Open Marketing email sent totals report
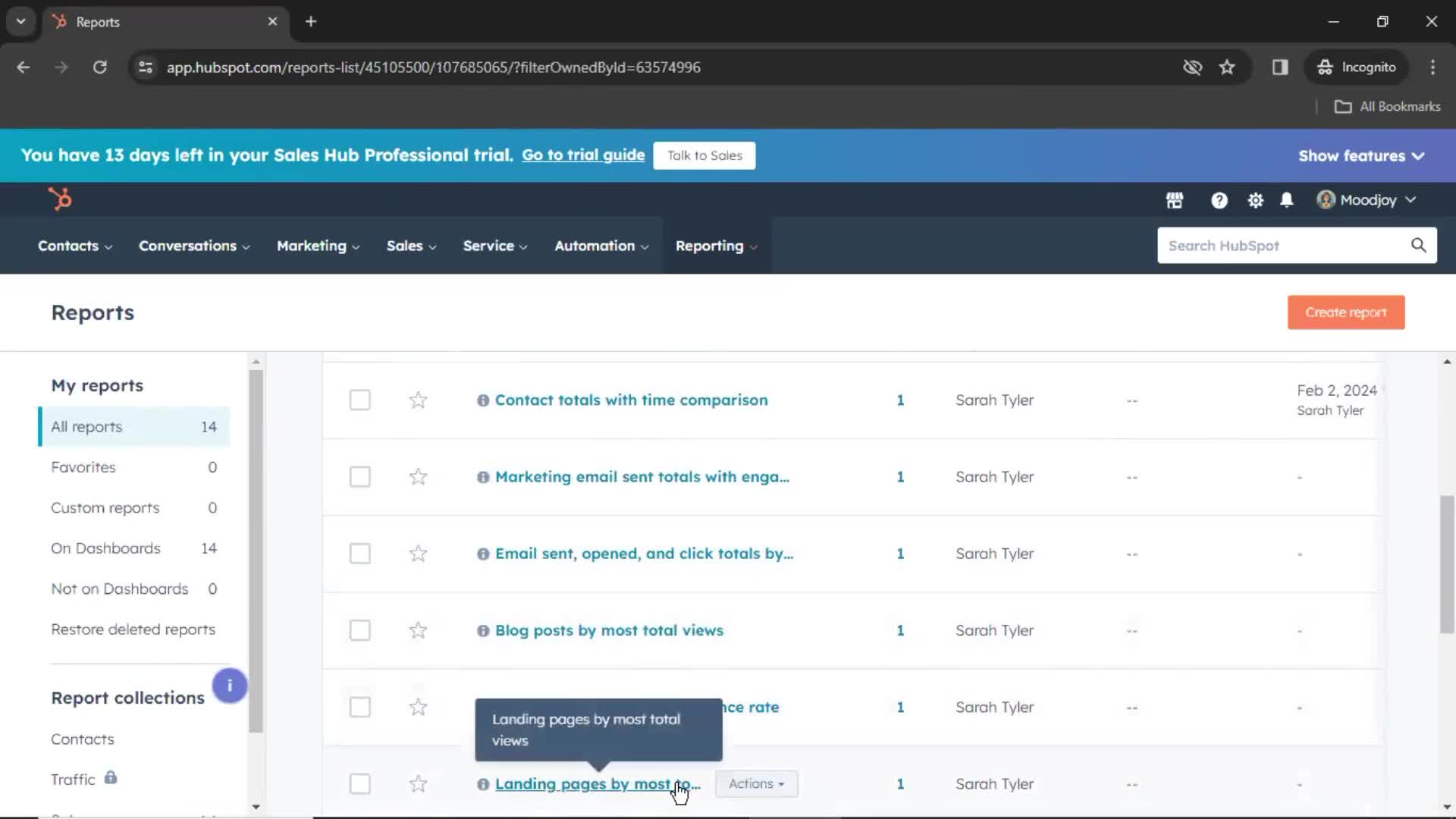 coord(642,476)
